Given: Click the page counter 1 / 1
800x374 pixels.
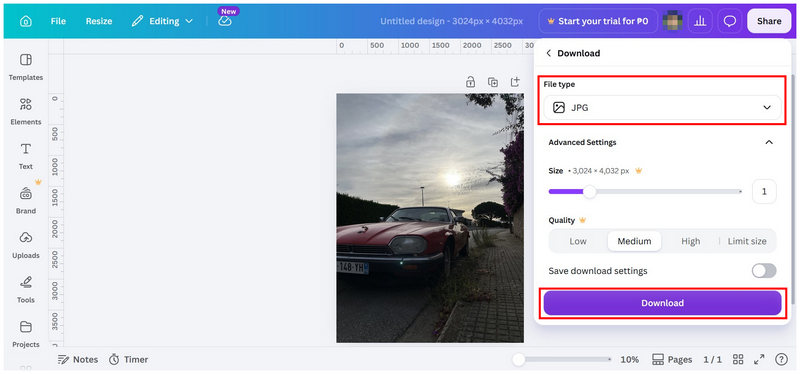Looking at the screenshot, I should point(712,360).
